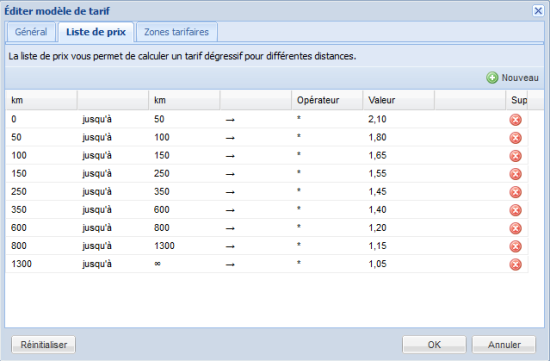Click end km cell 1300
The height and width of the screenshot is (361, 550).
(x=185, y=246)
